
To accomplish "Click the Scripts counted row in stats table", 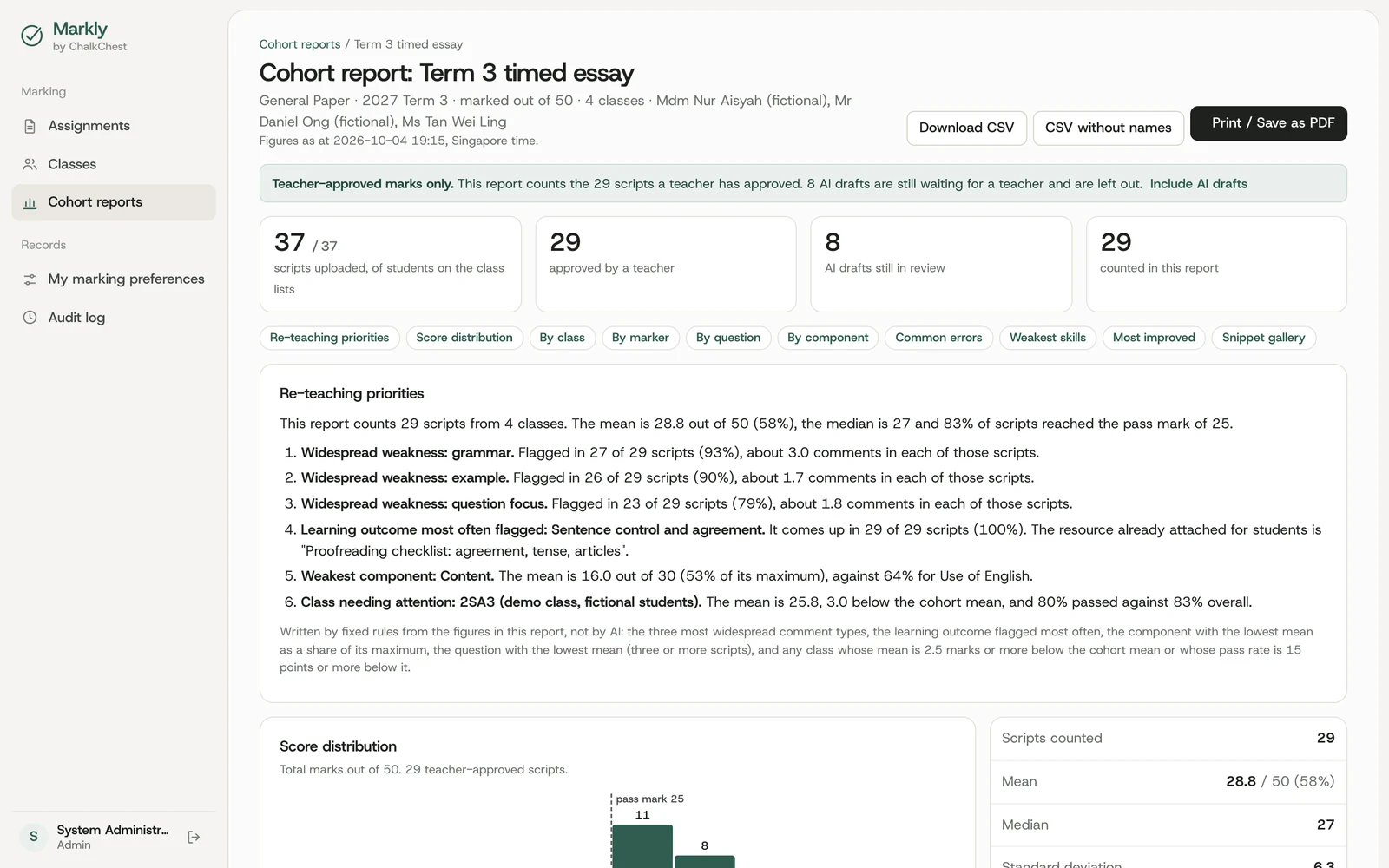I will tap(1168, 739).
